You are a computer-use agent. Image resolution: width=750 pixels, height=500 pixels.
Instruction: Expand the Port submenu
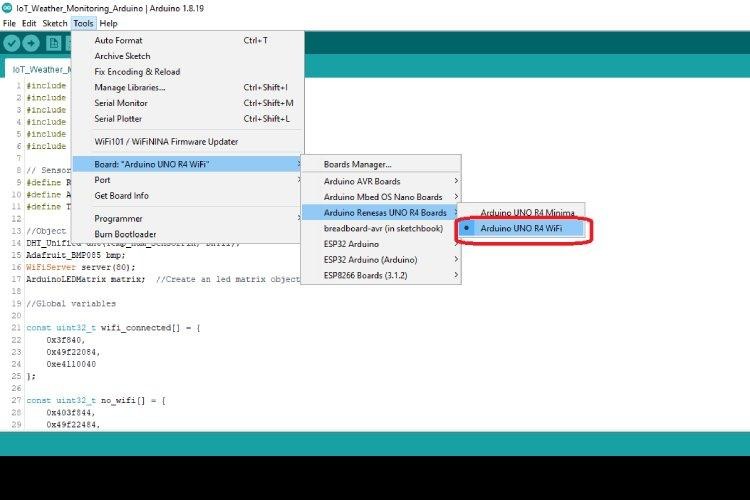coord(188,180)
